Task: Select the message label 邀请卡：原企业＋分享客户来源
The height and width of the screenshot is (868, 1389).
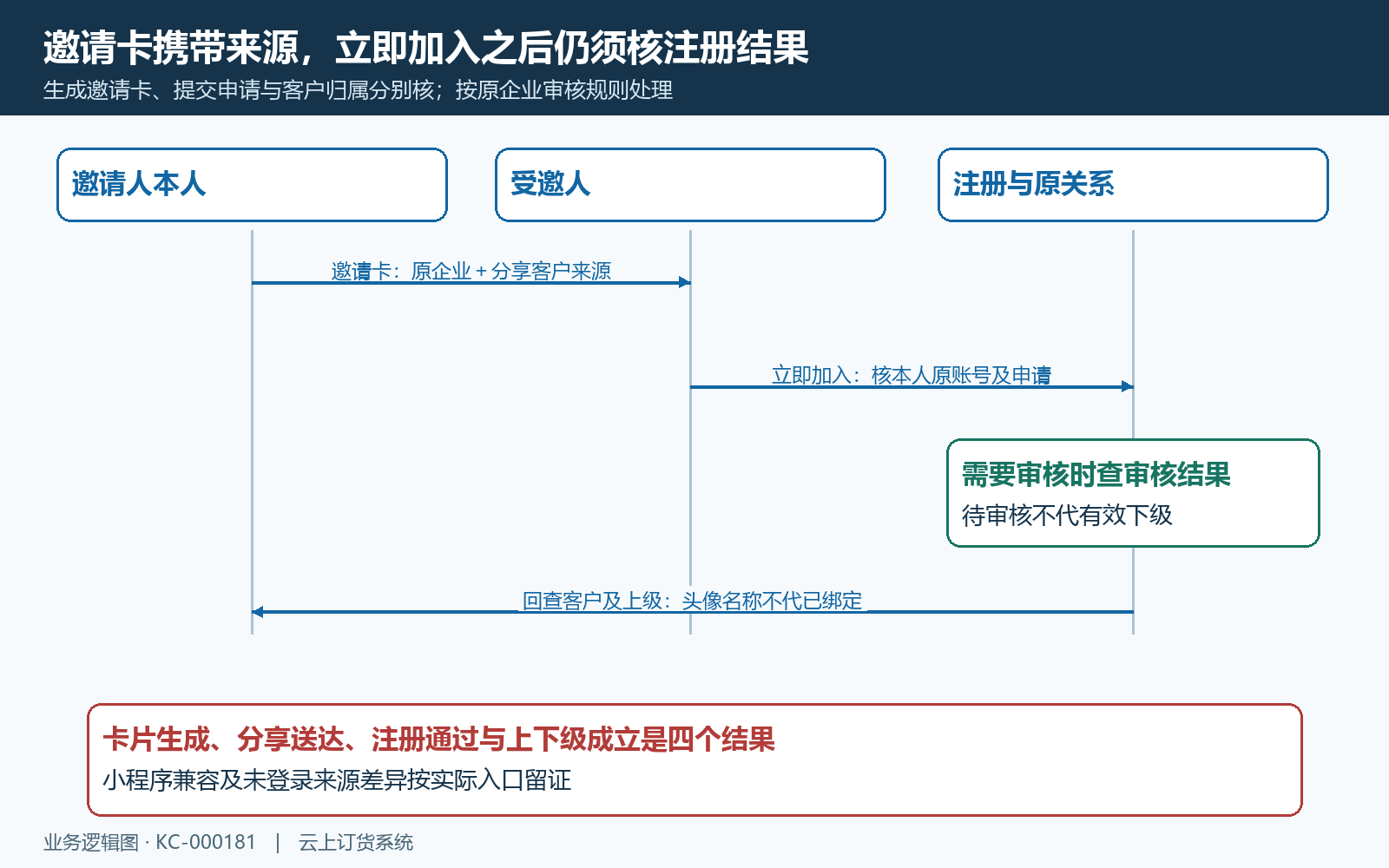Action: pyautogui.click(x=471, y=271)
